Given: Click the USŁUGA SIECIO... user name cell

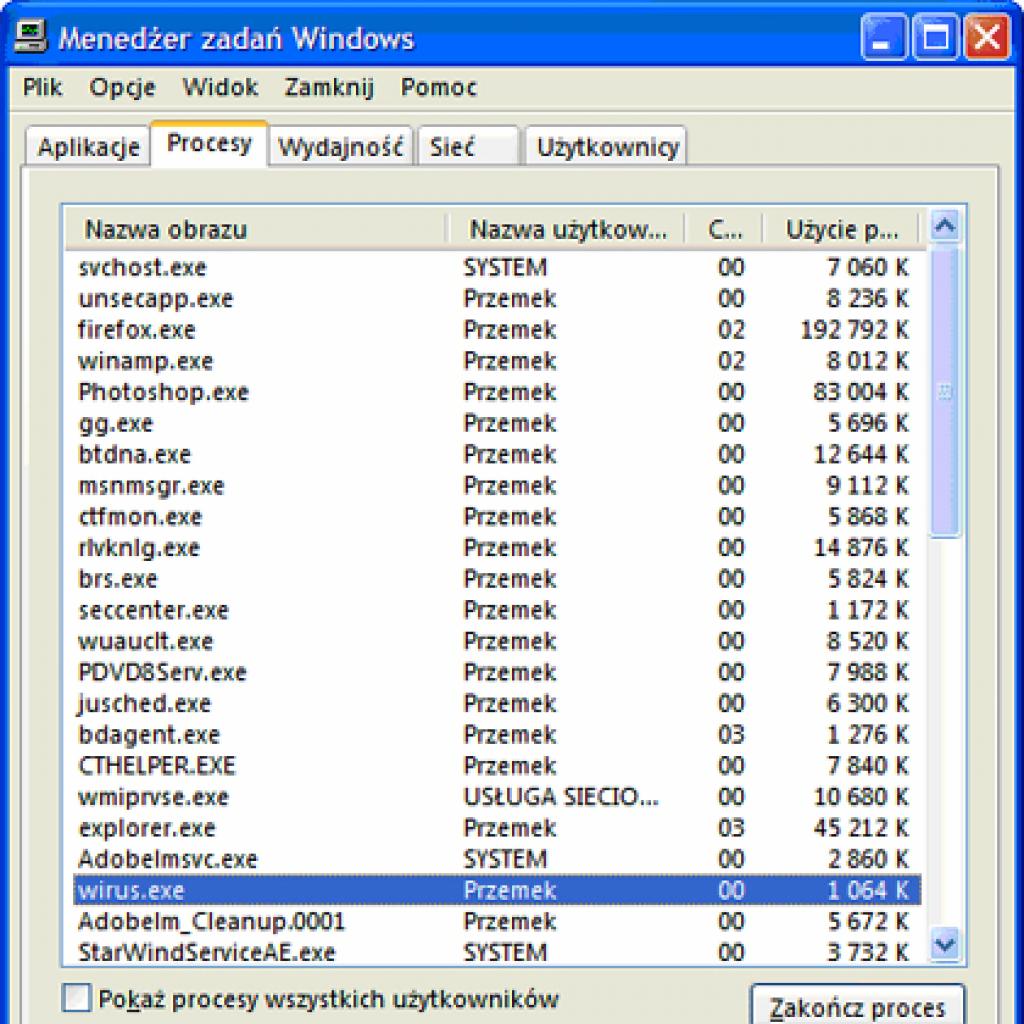Looking at the screenshot, I should coord(561,797).
